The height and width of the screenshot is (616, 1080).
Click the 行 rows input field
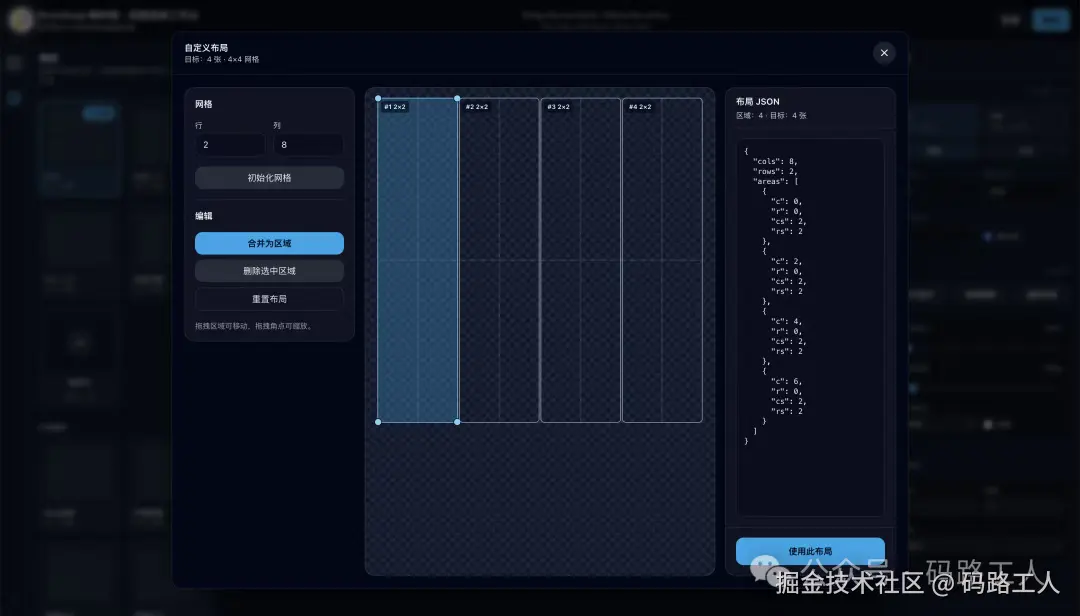230,145
